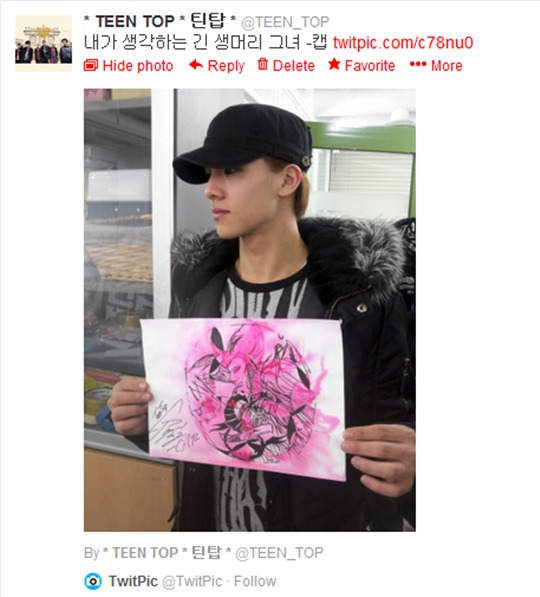Click the Favorite star icon

pos(334,64)
